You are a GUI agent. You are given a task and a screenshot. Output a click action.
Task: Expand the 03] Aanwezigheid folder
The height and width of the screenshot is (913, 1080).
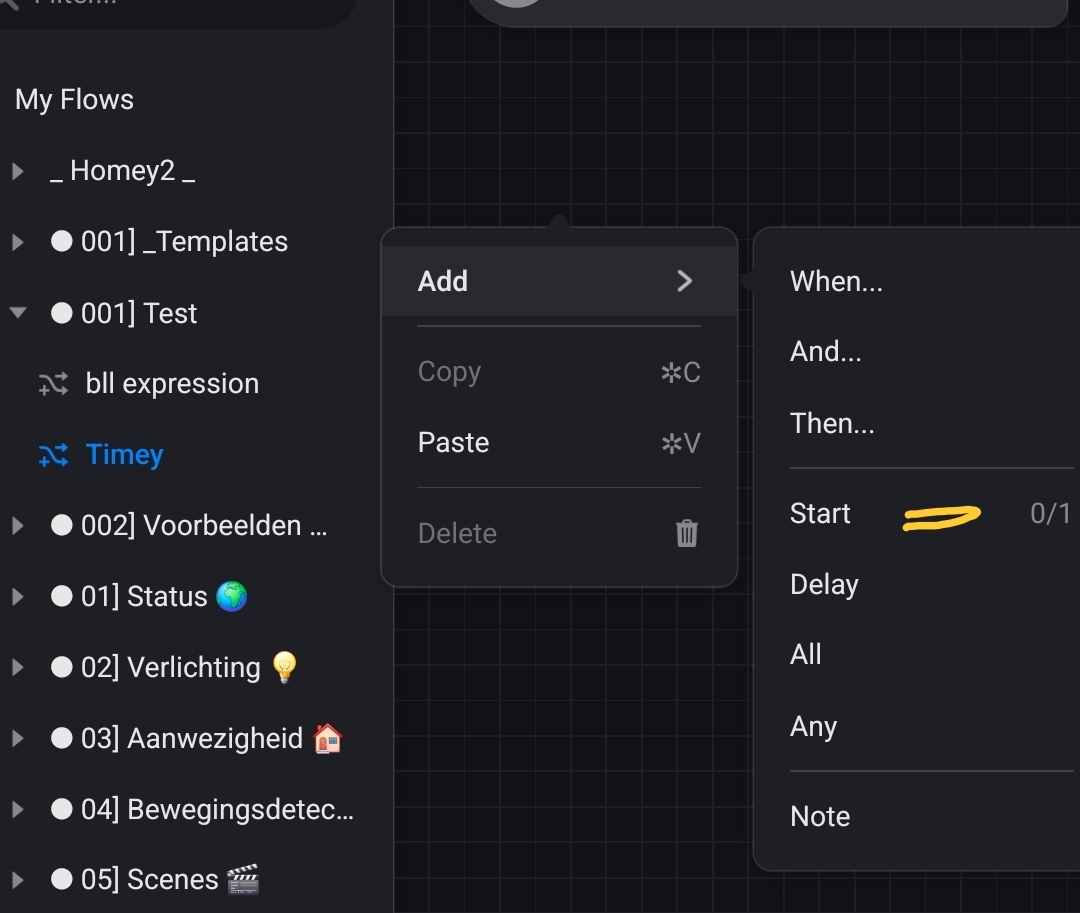tap(17, 738)
